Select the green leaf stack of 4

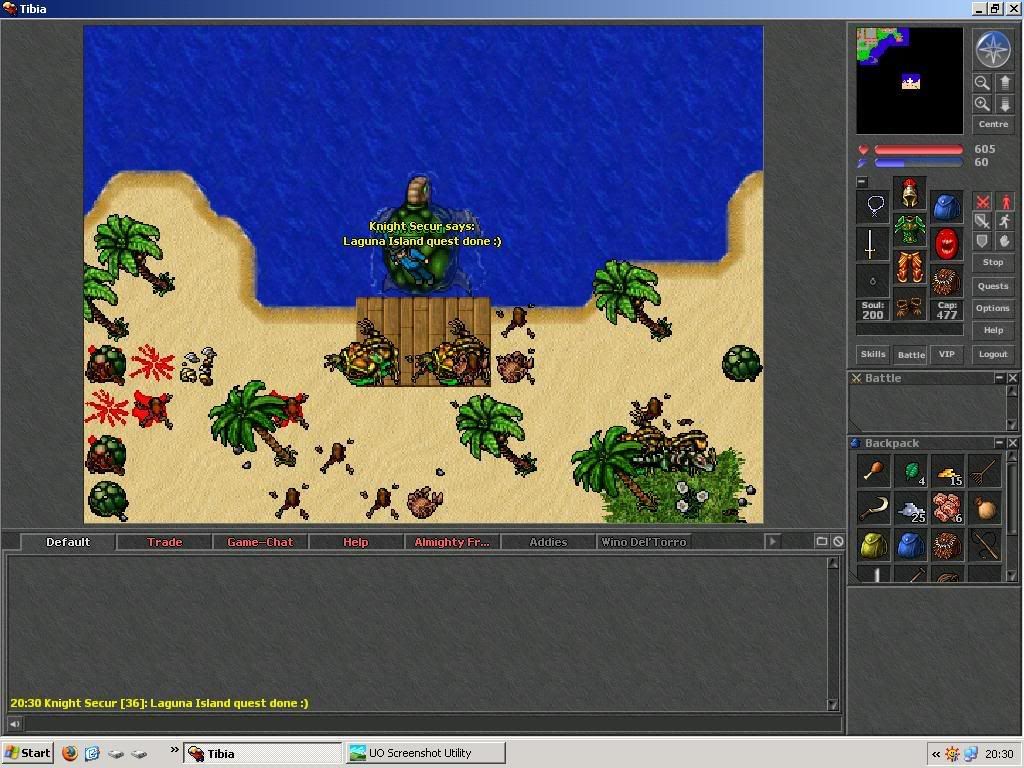(x=910, y=471)
